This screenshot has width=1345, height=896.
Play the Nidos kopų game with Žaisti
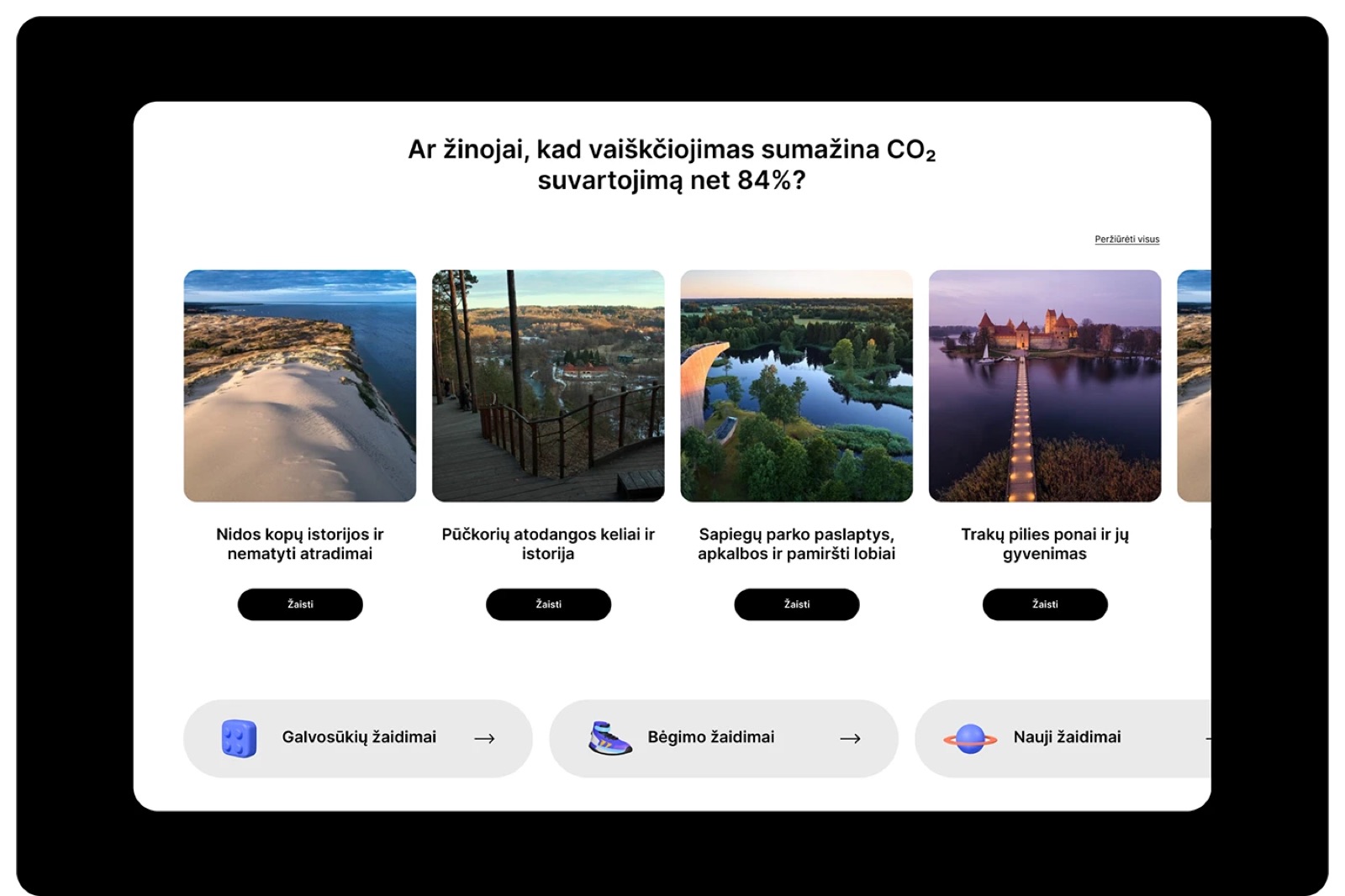point(300,604)
